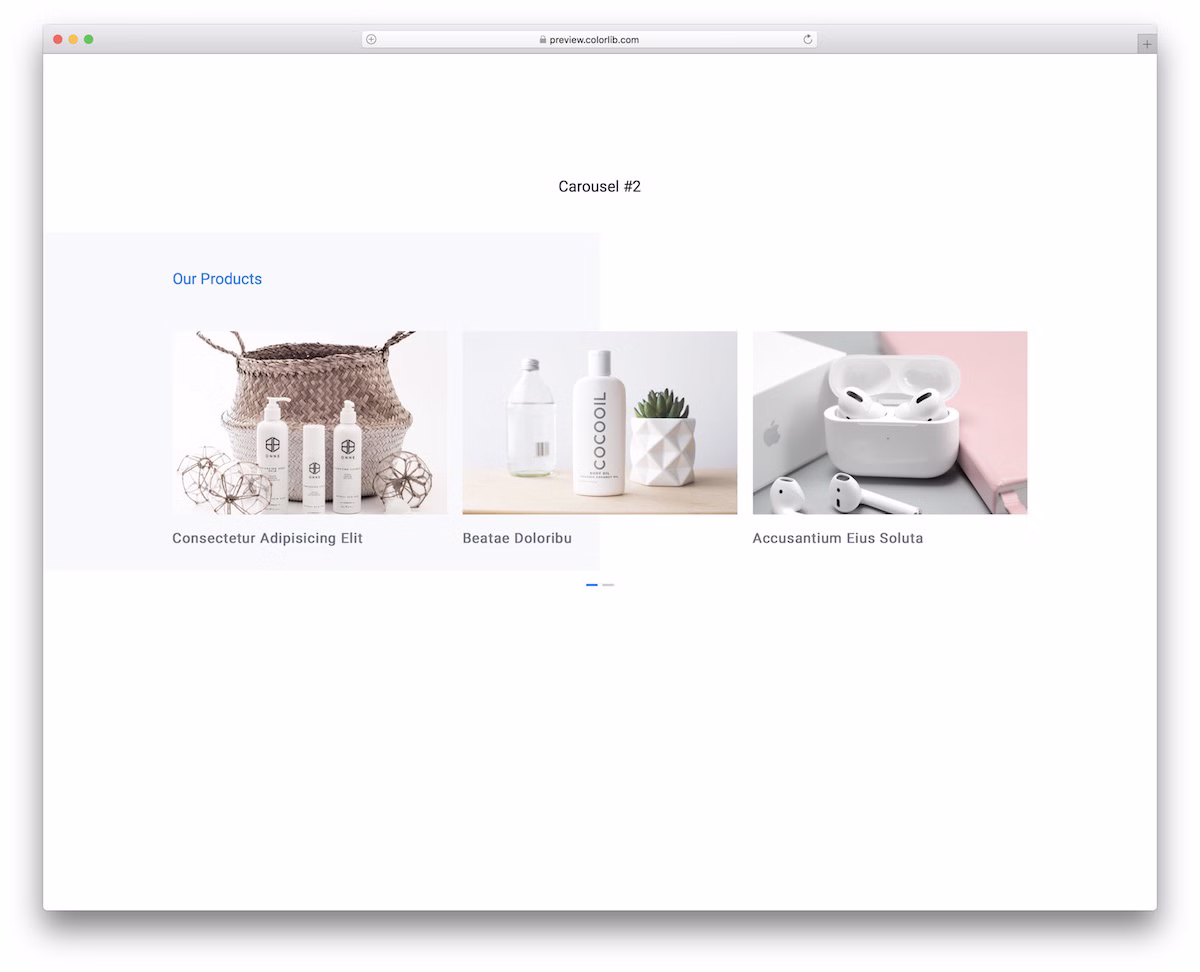Click the padlock icon beside the URL
The image size is (1200, 972).
pyautogui.click(x=543, y=40)
